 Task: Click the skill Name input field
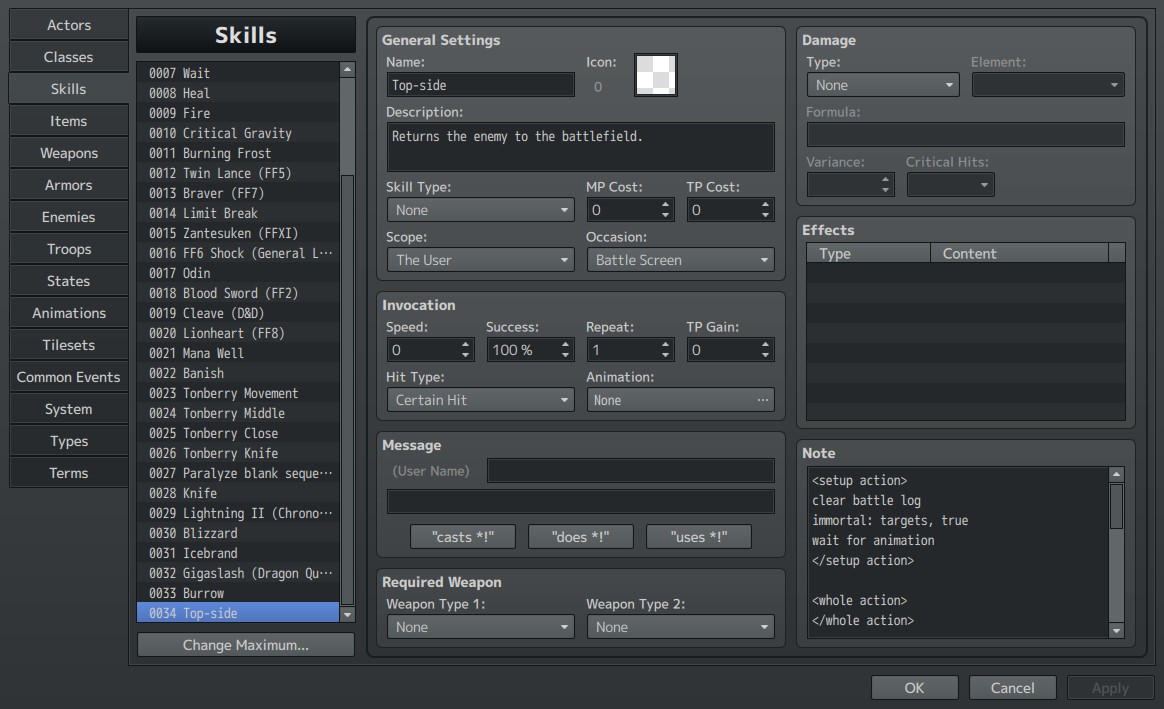point(480,85)
